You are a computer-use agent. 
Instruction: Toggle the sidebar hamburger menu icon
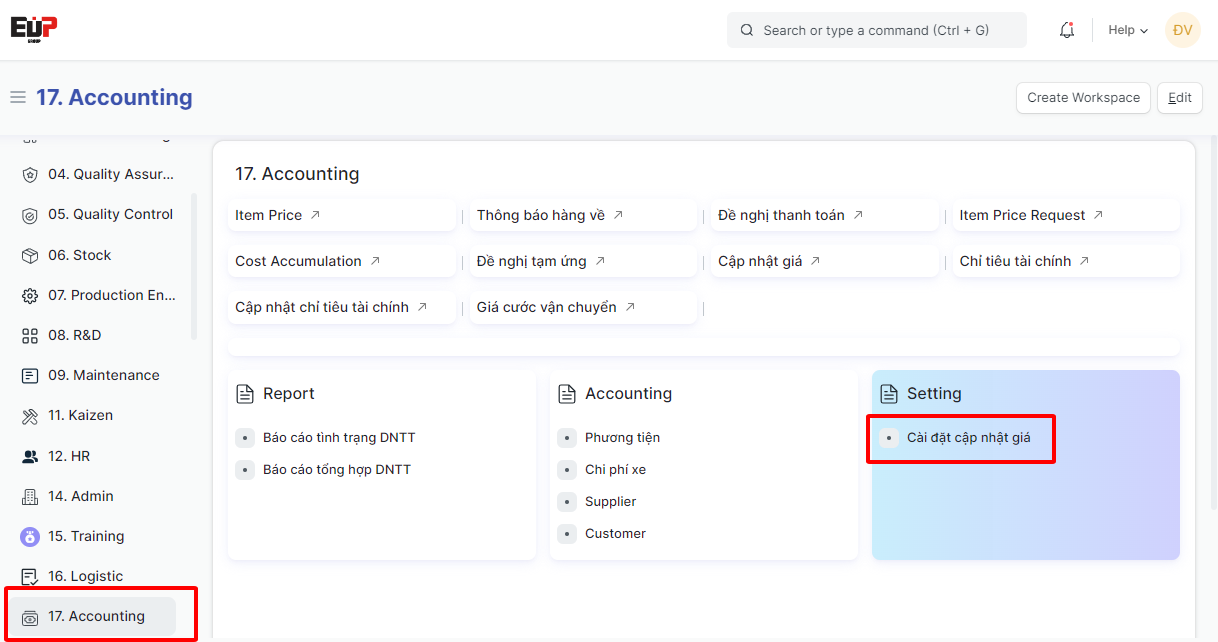coord(17,97)
